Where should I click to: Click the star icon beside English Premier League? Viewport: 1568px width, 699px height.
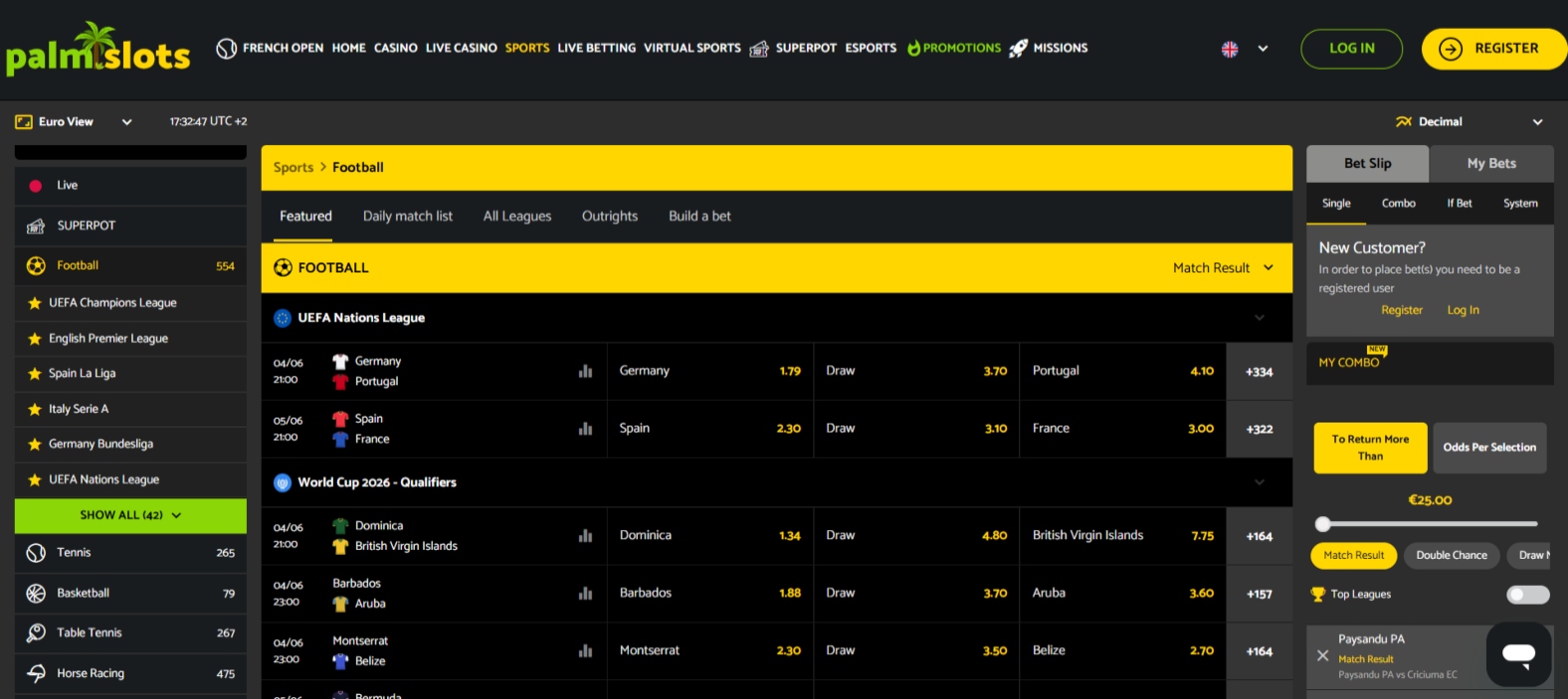(35, 339)
